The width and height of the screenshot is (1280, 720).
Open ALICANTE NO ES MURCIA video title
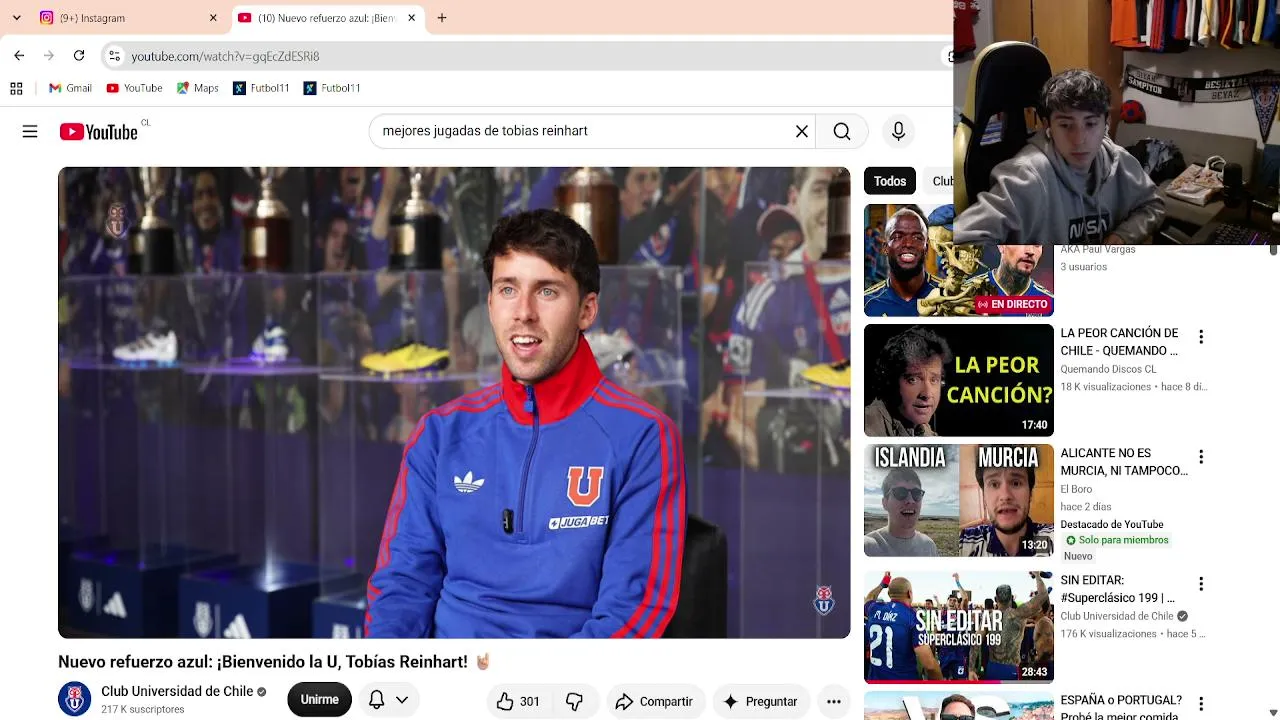pos(1124,462)
